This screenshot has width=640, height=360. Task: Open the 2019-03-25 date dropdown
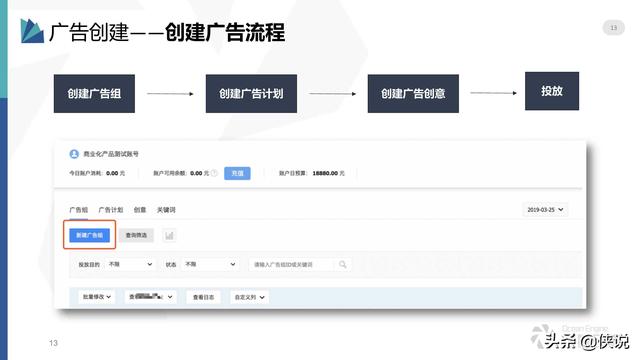click(545, 209)
